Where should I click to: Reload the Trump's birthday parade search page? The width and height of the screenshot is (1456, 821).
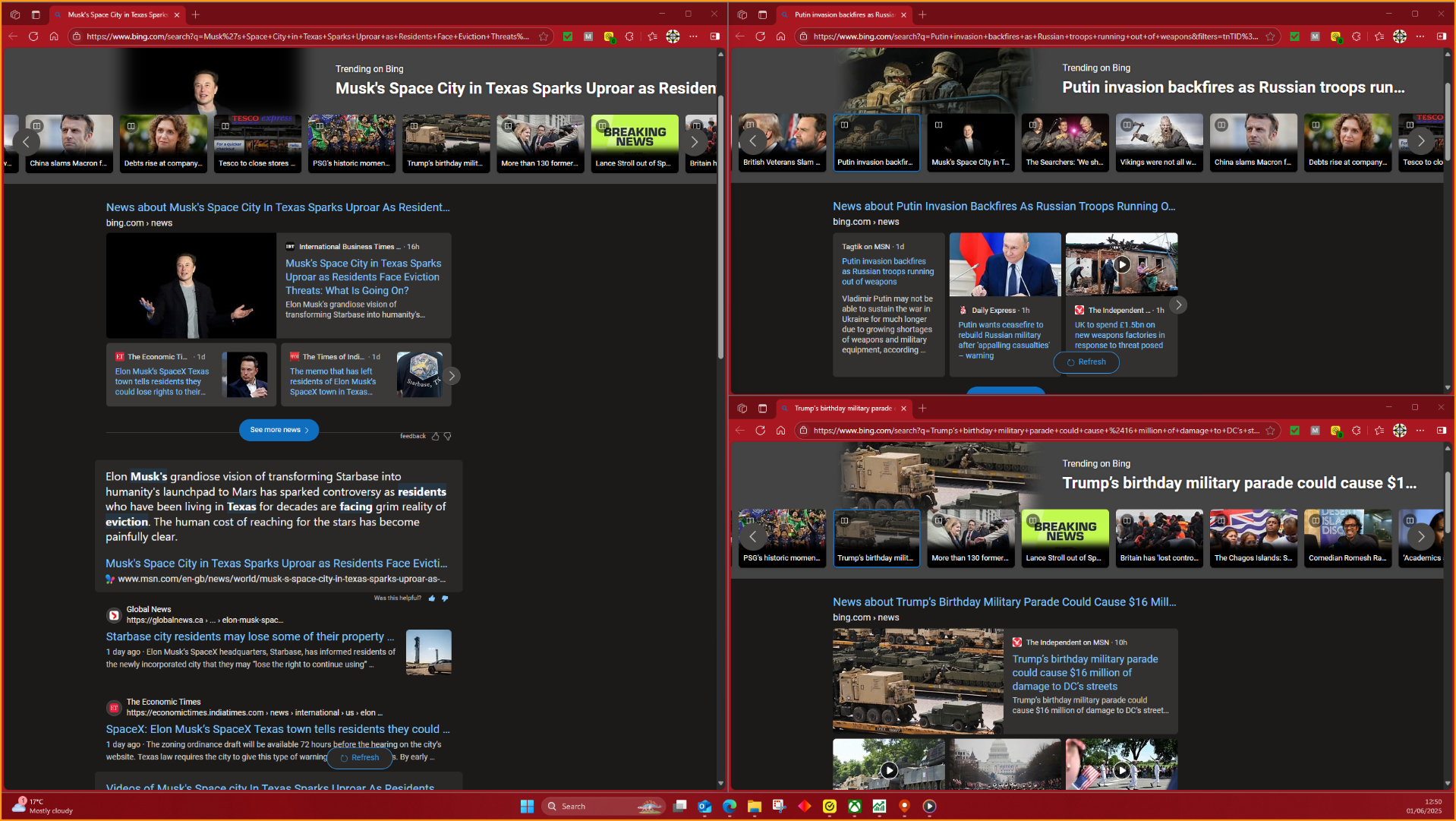click(760, 431)
